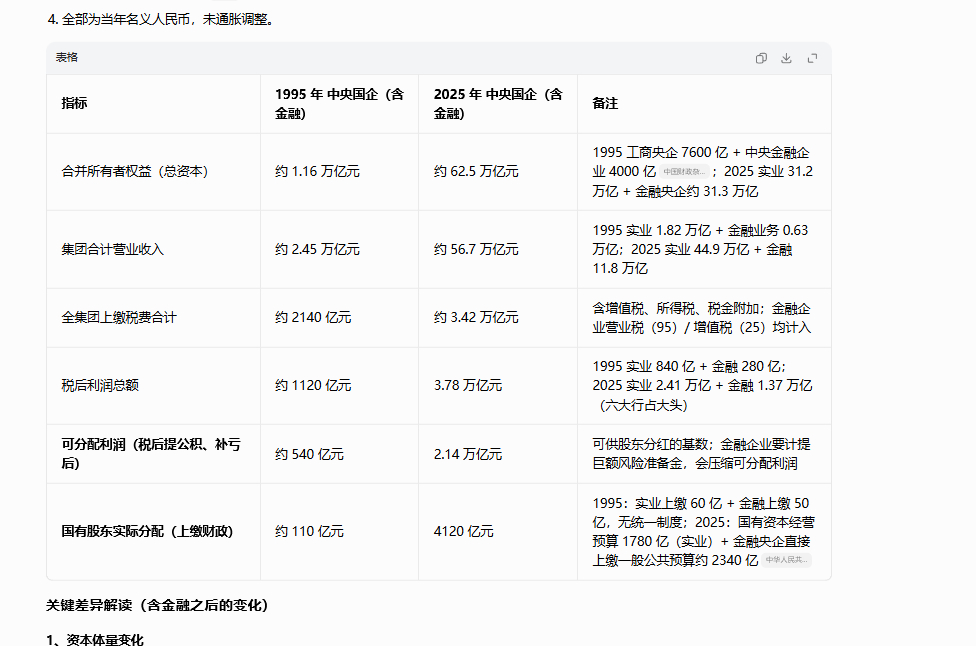Click the 约 1120 亿元 cell
The image size is (976, 646).
312,385
